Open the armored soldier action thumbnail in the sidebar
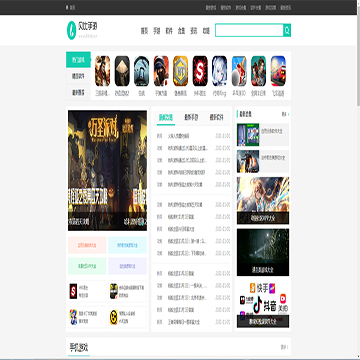 click(248, 161)
